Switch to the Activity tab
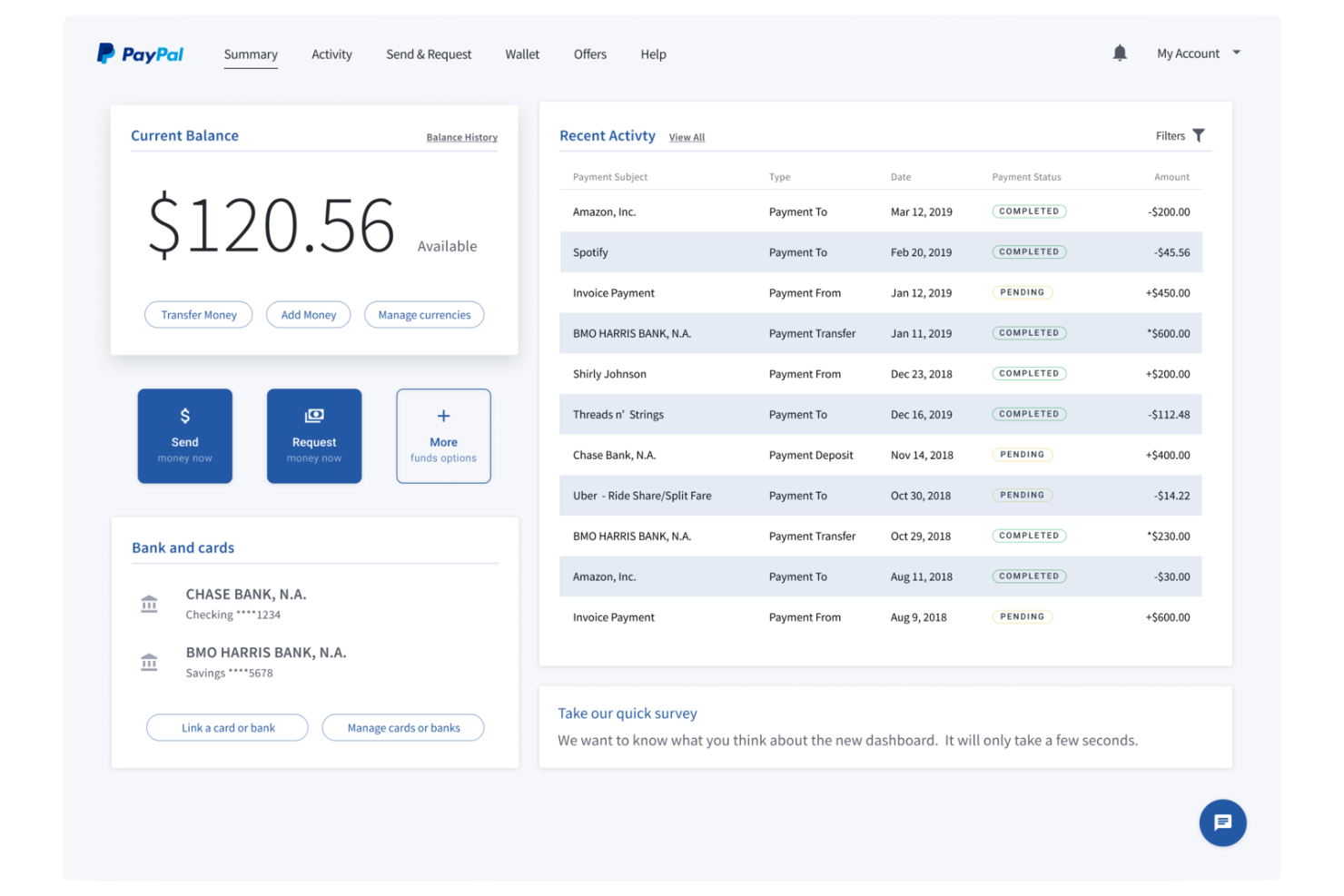The height and width of the screenshot is (896, 1344). [x=331, y=54]
